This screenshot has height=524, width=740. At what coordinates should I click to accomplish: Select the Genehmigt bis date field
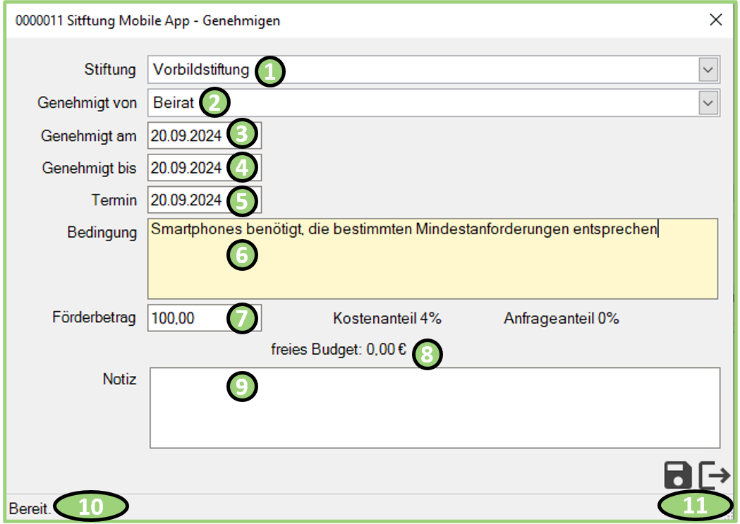point(188,168)
